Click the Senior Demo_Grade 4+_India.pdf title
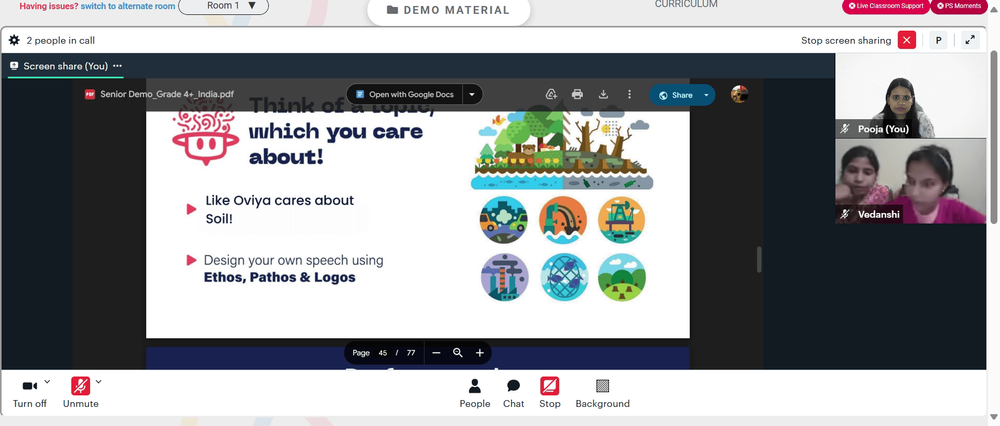 (167, 94)
